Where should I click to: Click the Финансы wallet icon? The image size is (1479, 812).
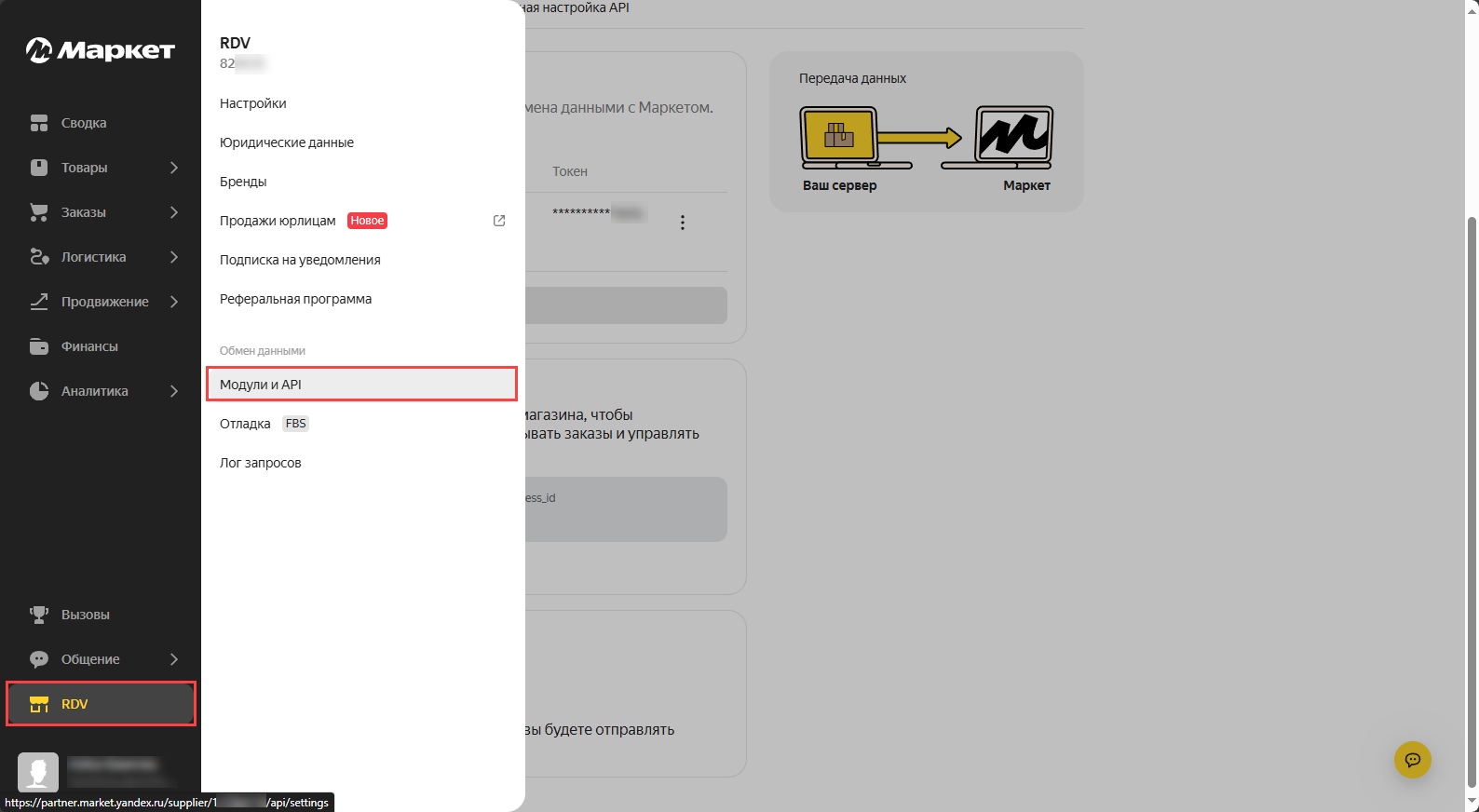pyautogui.click(x=39, y=346)
